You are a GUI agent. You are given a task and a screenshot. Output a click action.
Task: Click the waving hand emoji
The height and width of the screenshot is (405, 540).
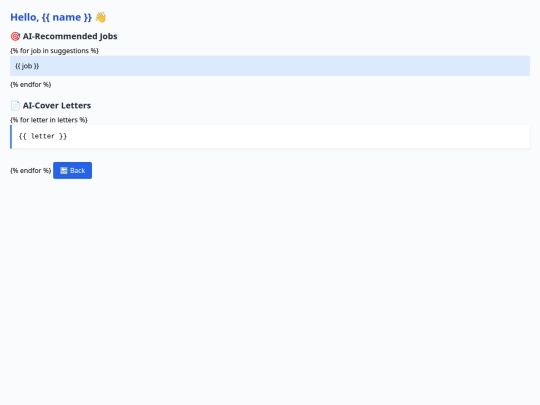coord(101,17)
